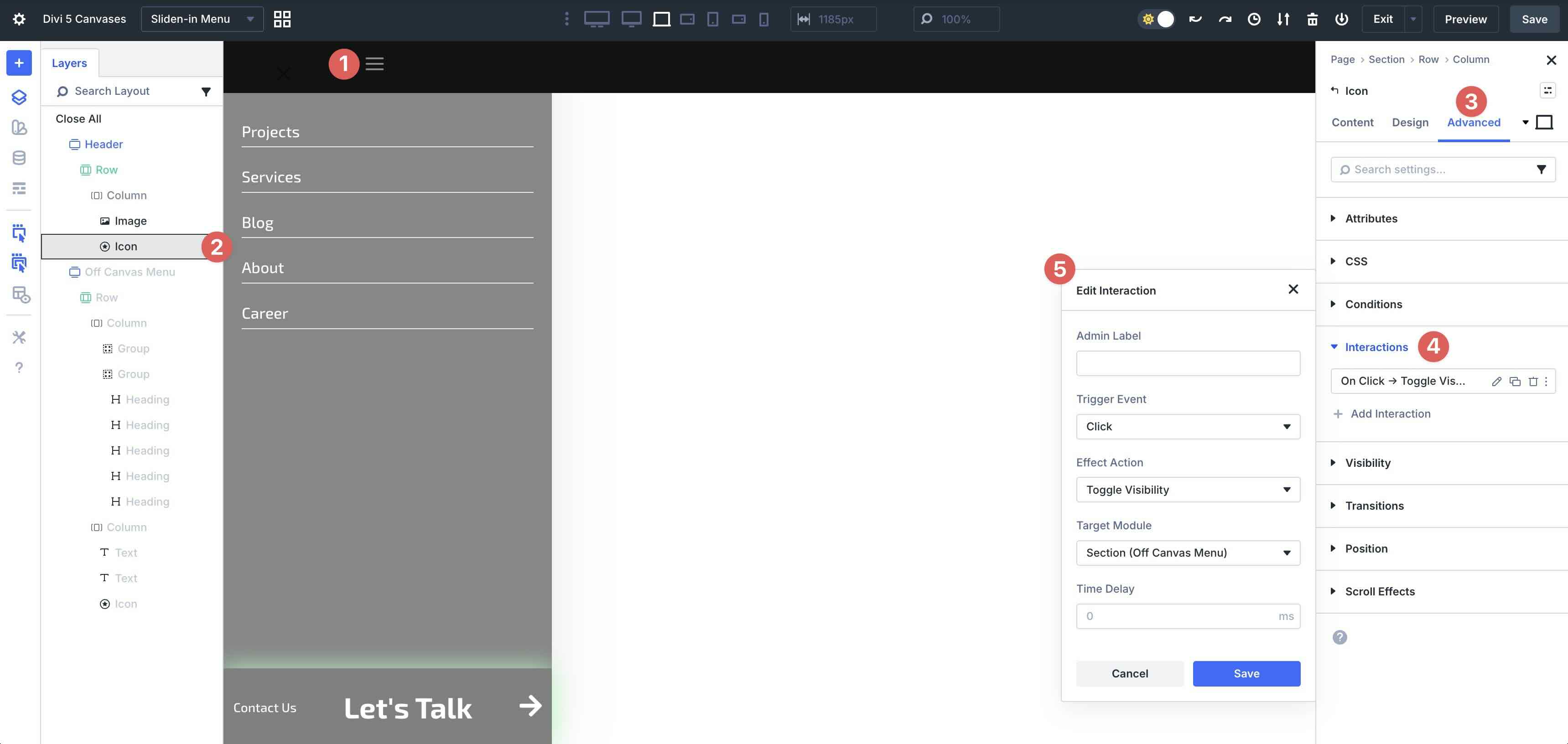Undo the last change with the undo arrow
1568x744 pixels.
tap(1195, 19)
